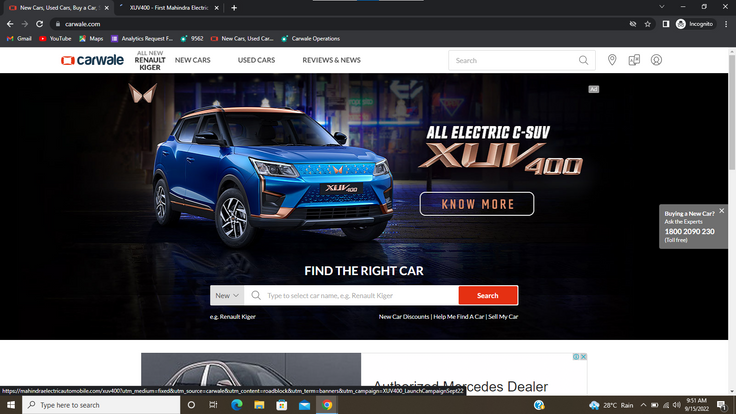Open the notification center icon

[721, 405]
